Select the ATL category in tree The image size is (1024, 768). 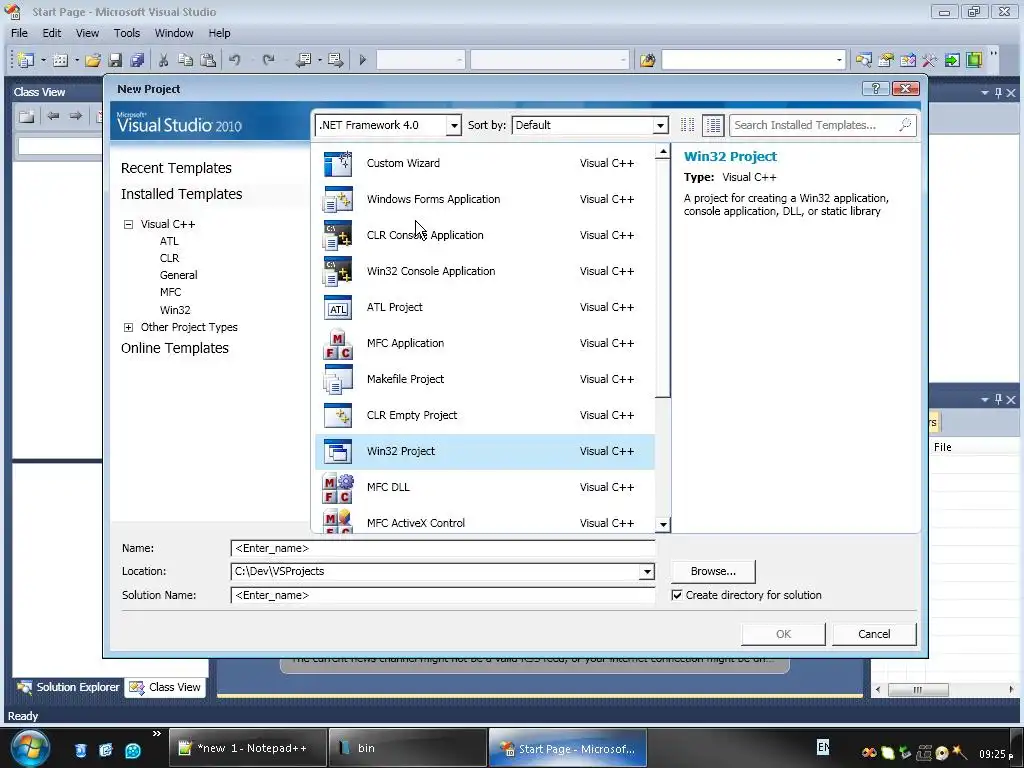pyautogui.click(x=169, y=241)
